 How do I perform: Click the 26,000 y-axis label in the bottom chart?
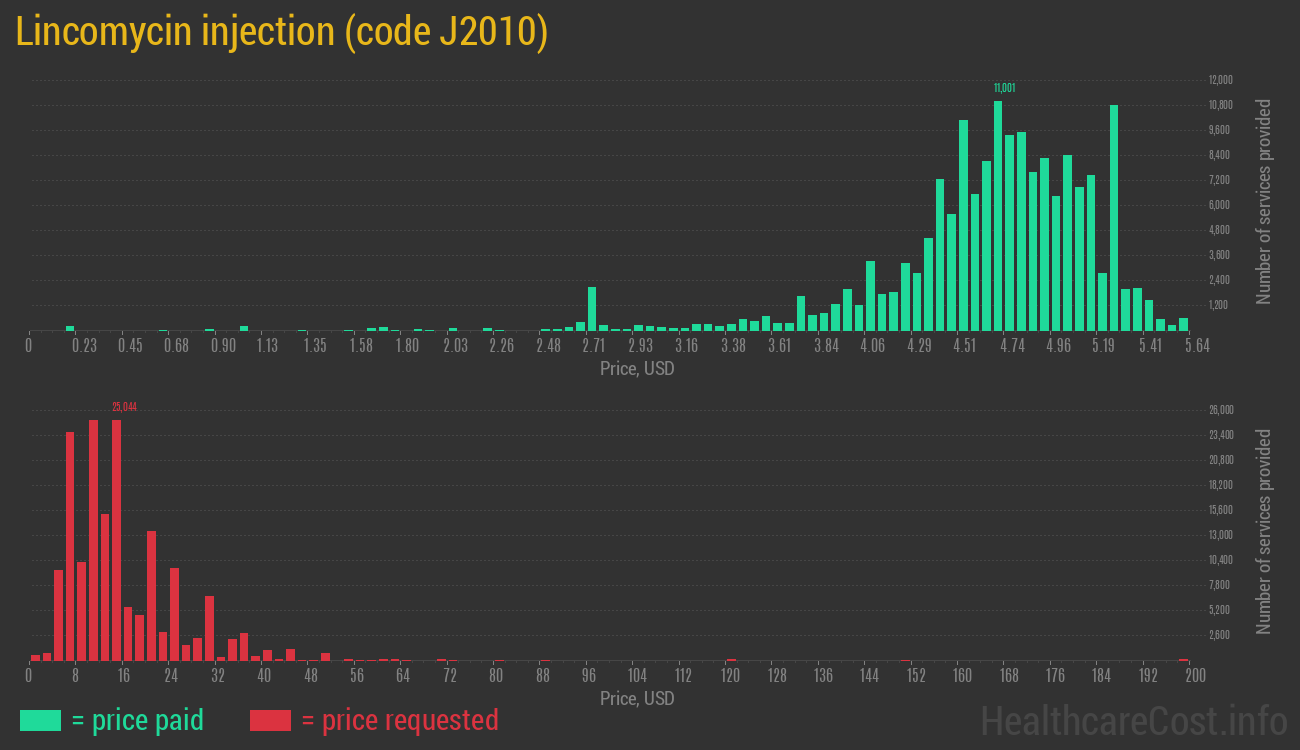coord(1219,410)
